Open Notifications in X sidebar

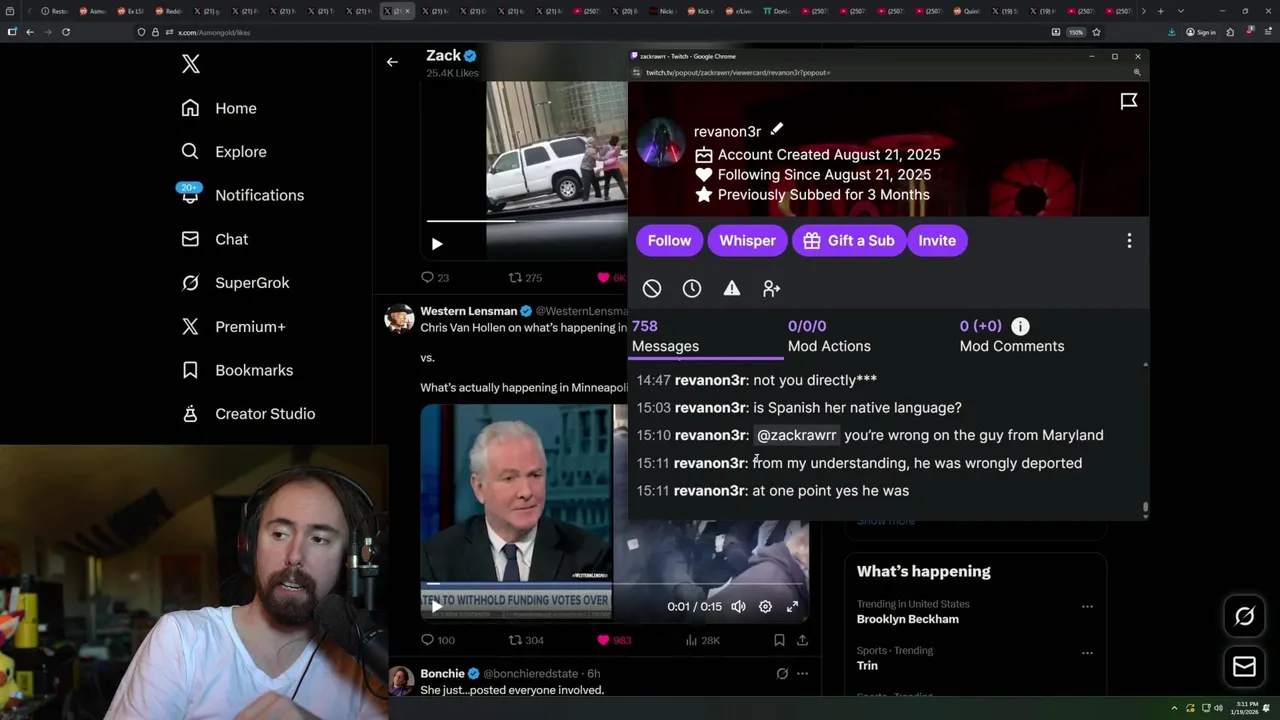click(x=242, y=195)
